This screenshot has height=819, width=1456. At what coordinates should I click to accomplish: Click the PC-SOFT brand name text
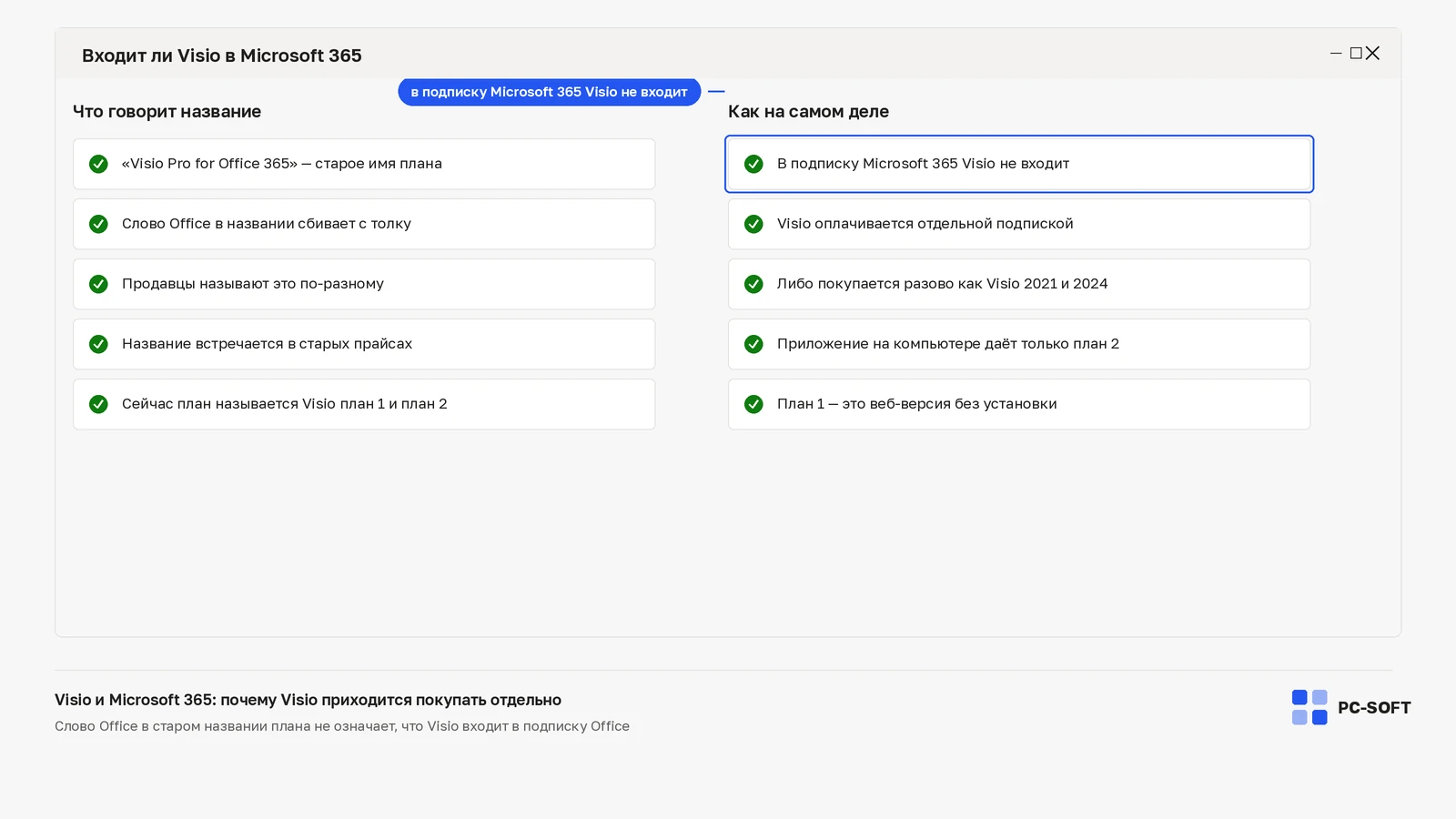pos(1374,708)
